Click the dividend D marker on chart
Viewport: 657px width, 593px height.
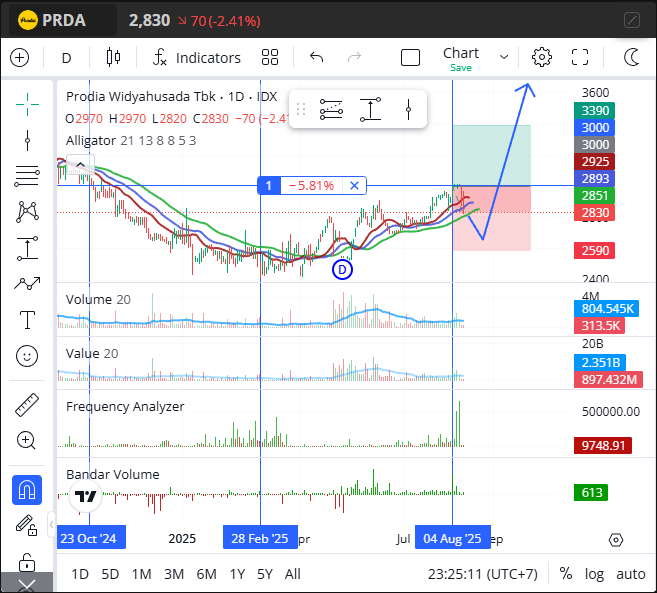pos(342,269)
